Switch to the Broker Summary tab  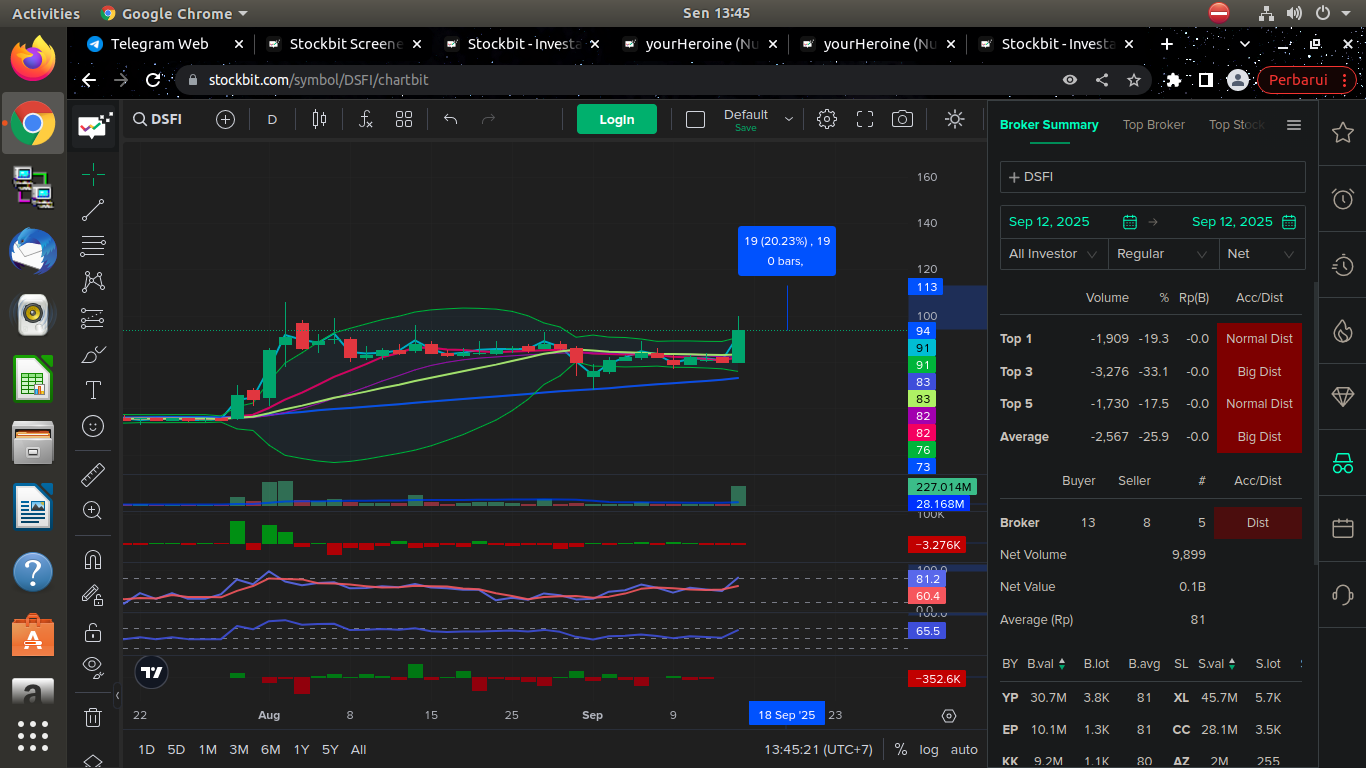click(1049, 125)
